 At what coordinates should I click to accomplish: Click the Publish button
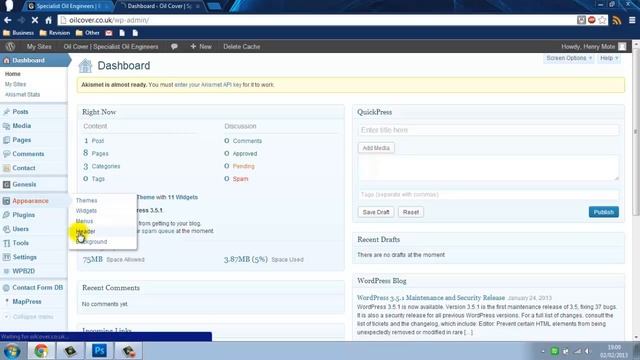pos(604,212)
